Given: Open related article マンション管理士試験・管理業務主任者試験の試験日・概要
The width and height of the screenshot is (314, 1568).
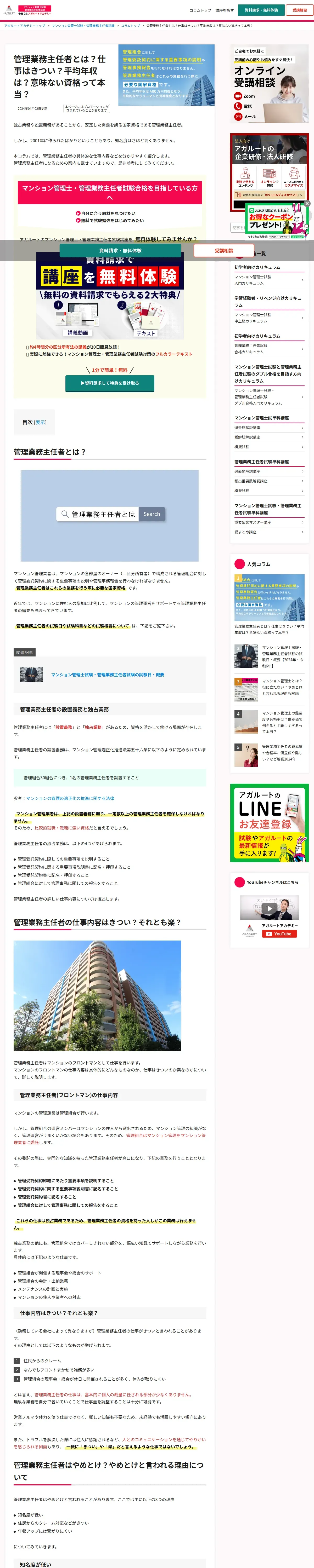Looking at the screenshot, I should point(107,675).
